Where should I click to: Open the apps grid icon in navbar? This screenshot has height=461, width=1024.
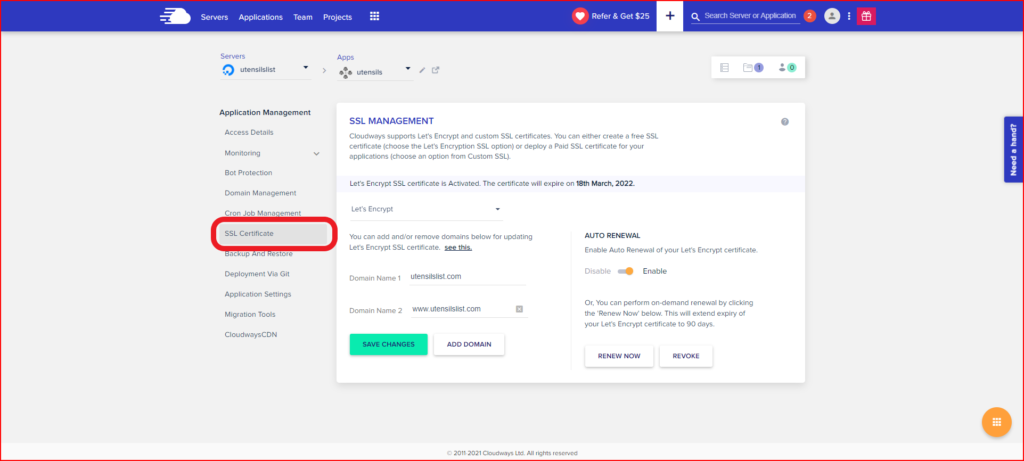click(375, 17)
